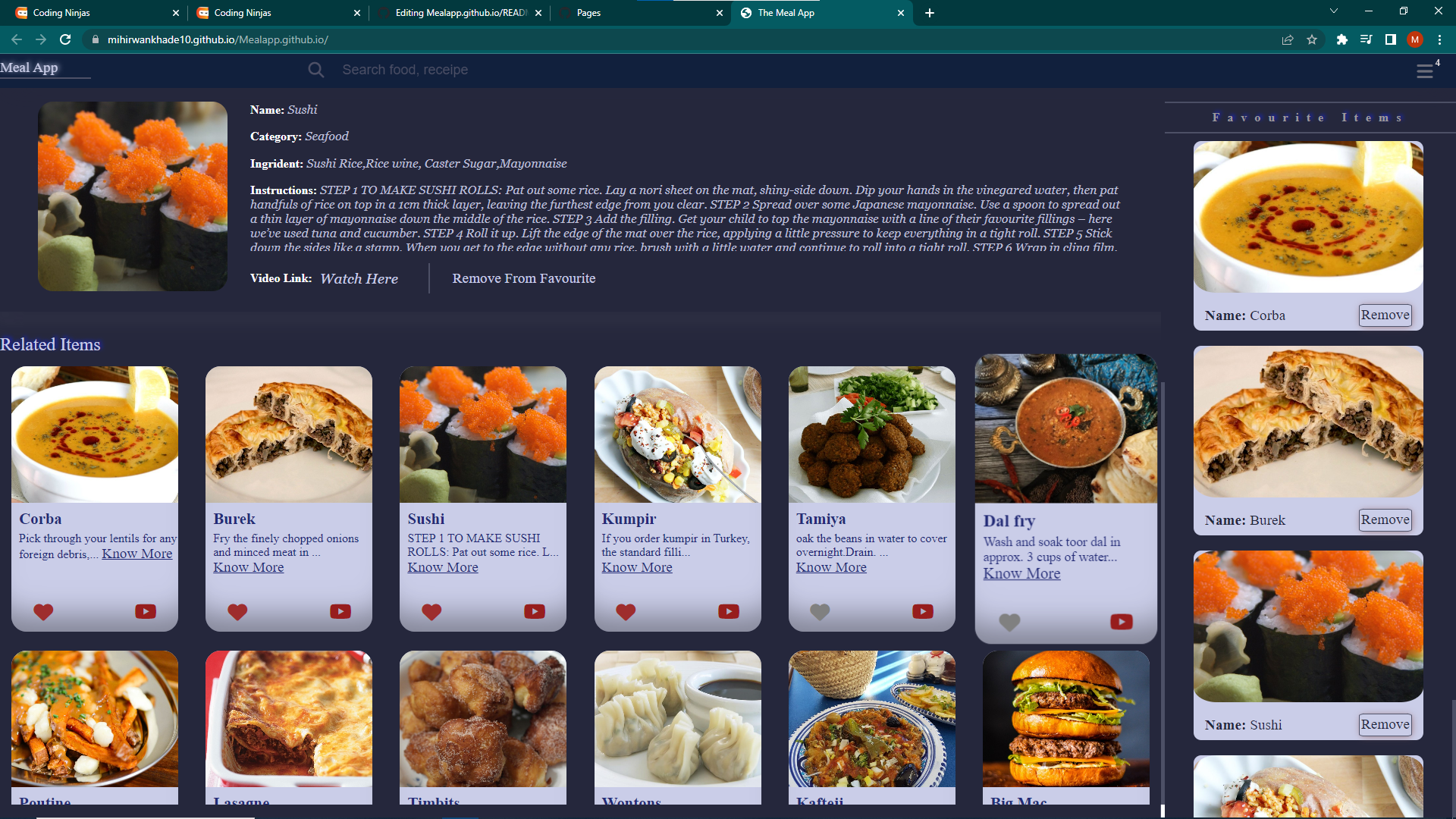1456x819 pixels.
Task: Open YouTube video for Tamiya recipe
Action: point(923,611)
